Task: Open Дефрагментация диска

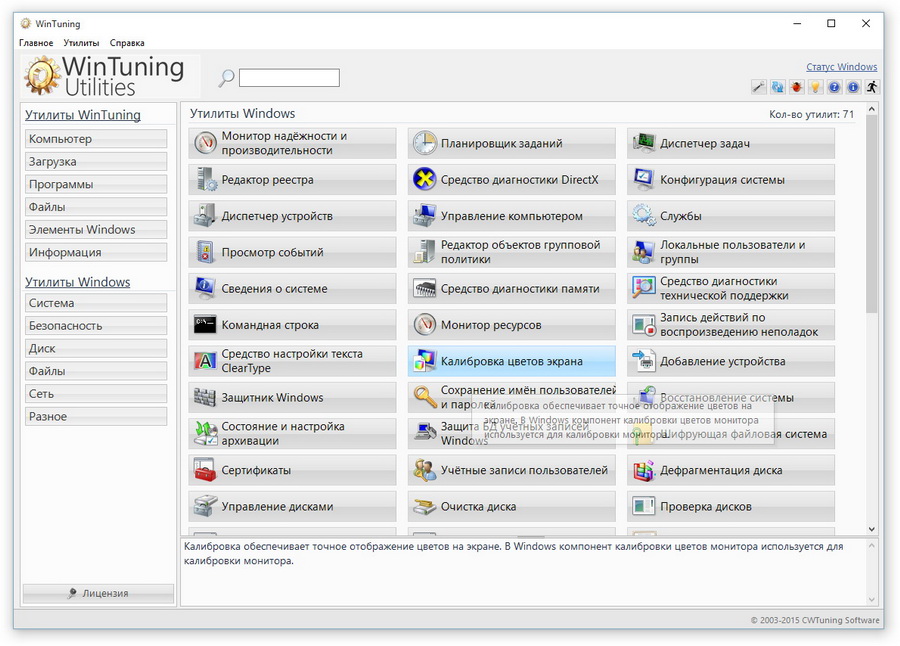Action: coord(731,470)
